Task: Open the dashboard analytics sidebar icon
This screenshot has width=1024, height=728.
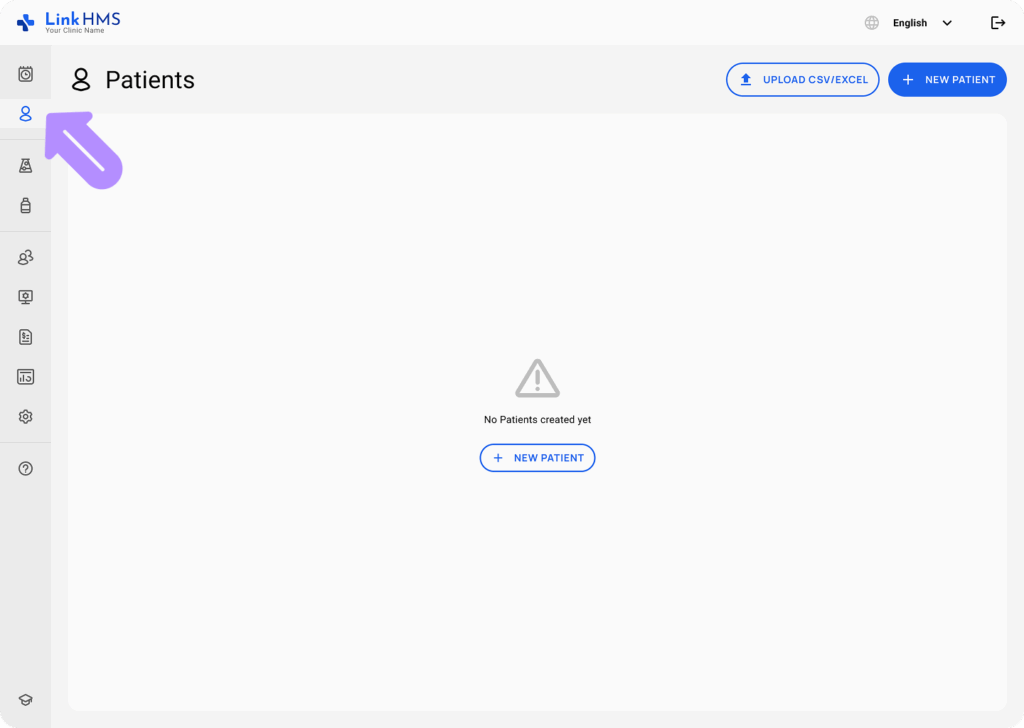Action: [26, 377]
